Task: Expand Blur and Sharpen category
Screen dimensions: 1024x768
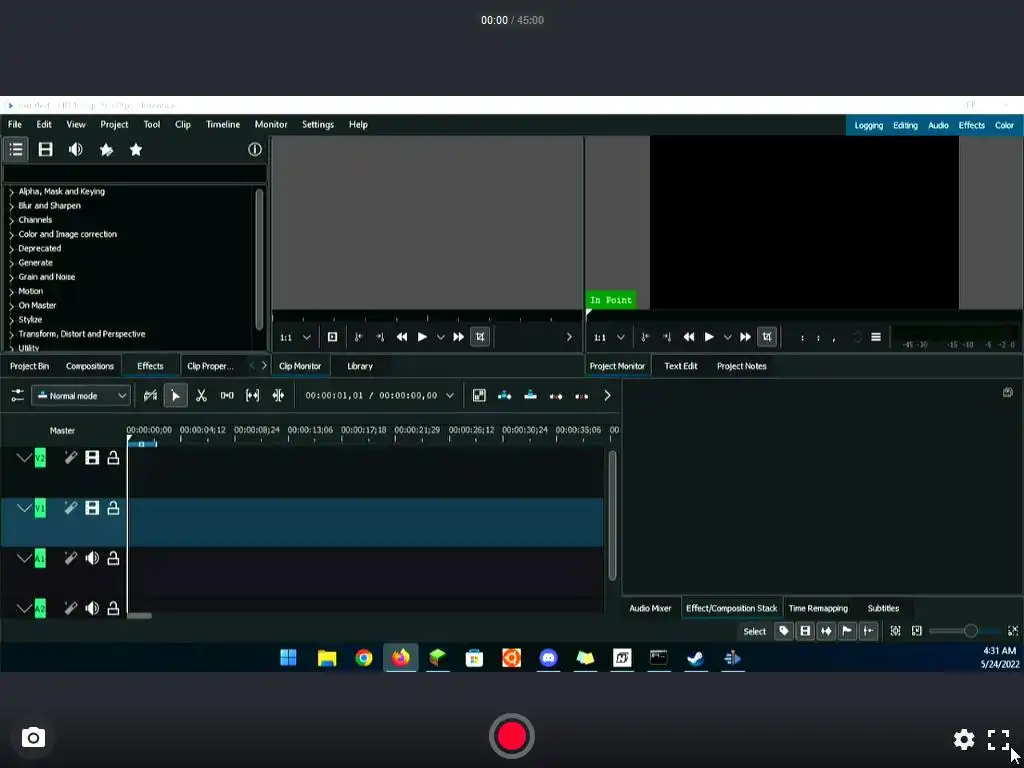Action: pyautogui.click(x=11, y=206)
